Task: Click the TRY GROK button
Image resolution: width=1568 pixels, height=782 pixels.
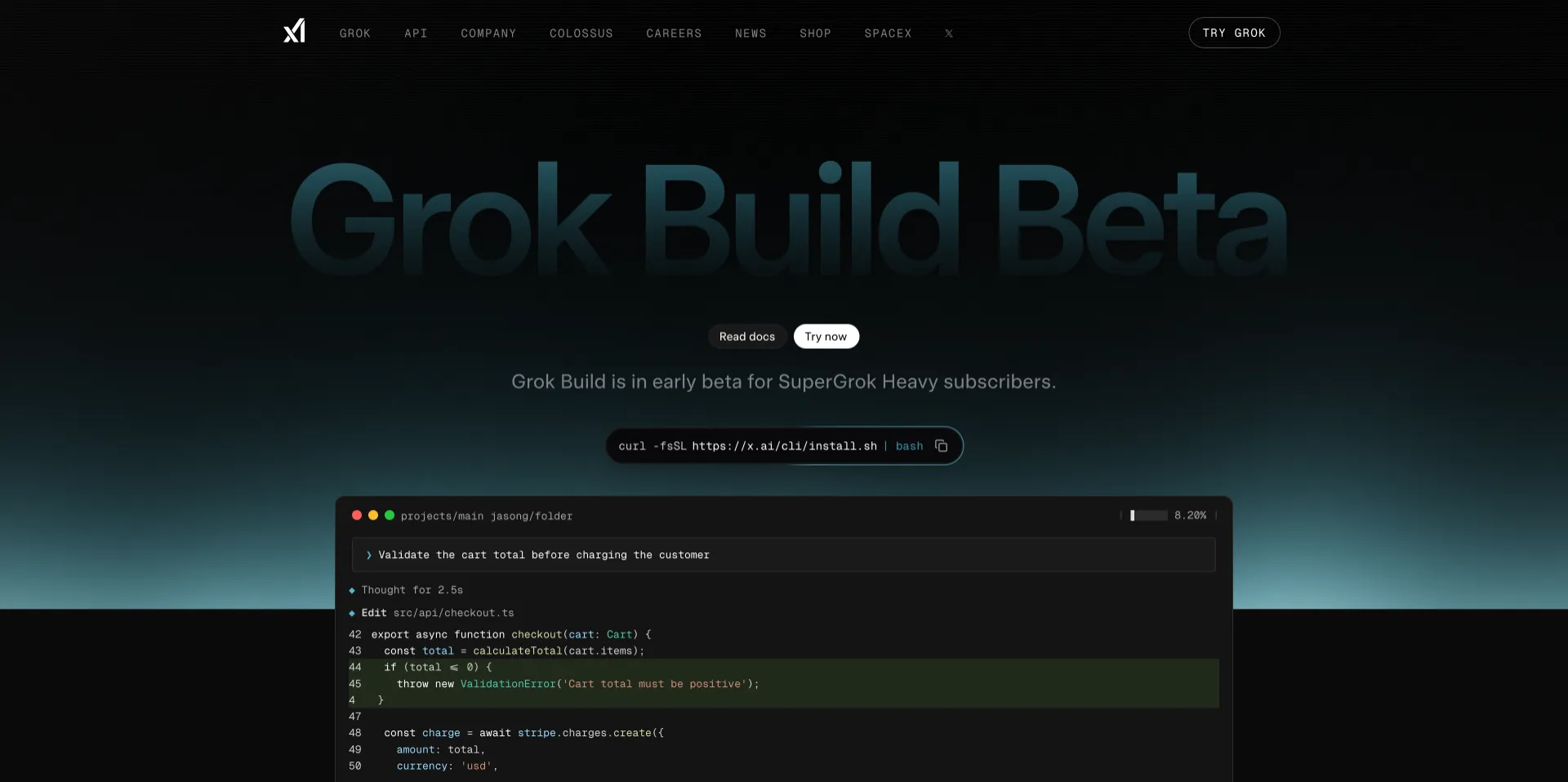Action: [1234, 33]
